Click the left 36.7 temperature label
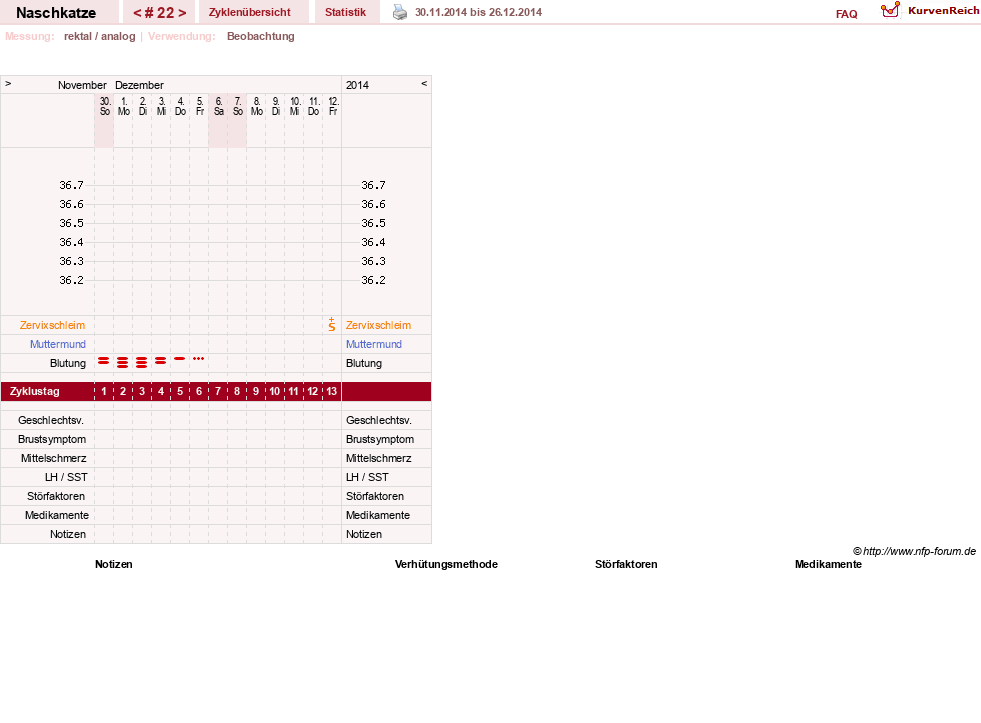Screen dimensions: 981x723 71,185
